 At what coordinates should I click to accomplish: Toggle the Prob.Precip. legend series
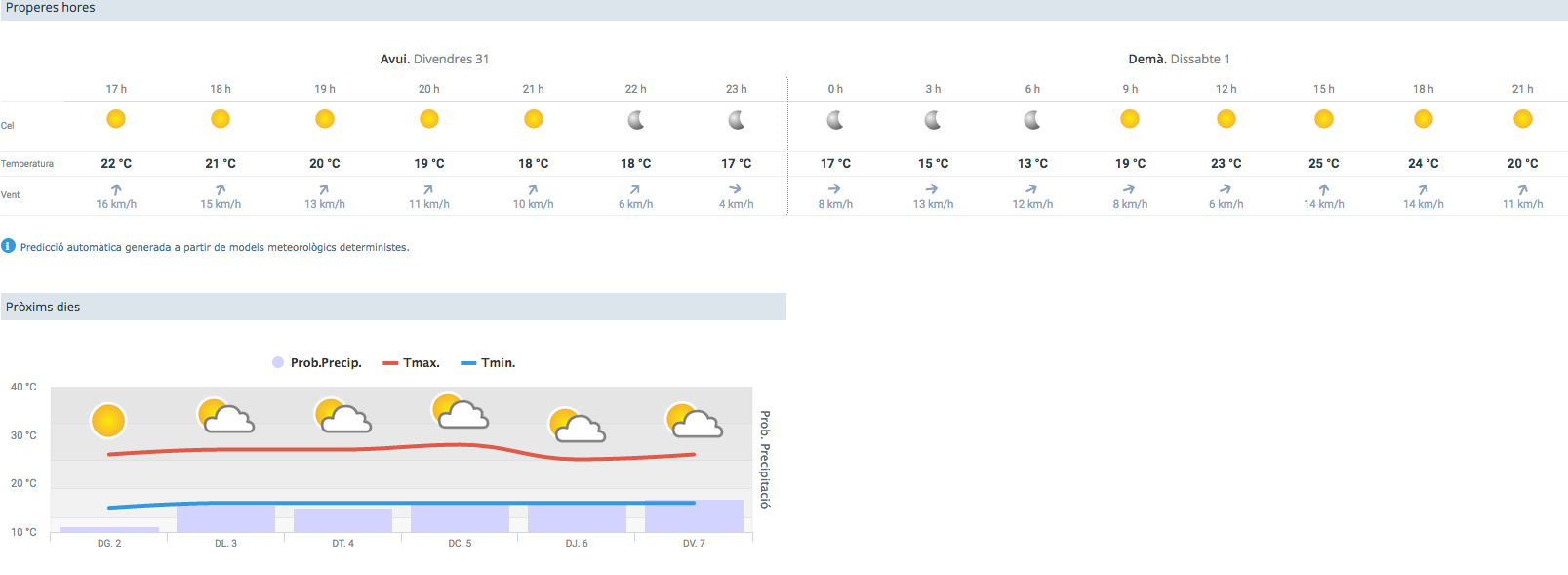coord(317,363)
